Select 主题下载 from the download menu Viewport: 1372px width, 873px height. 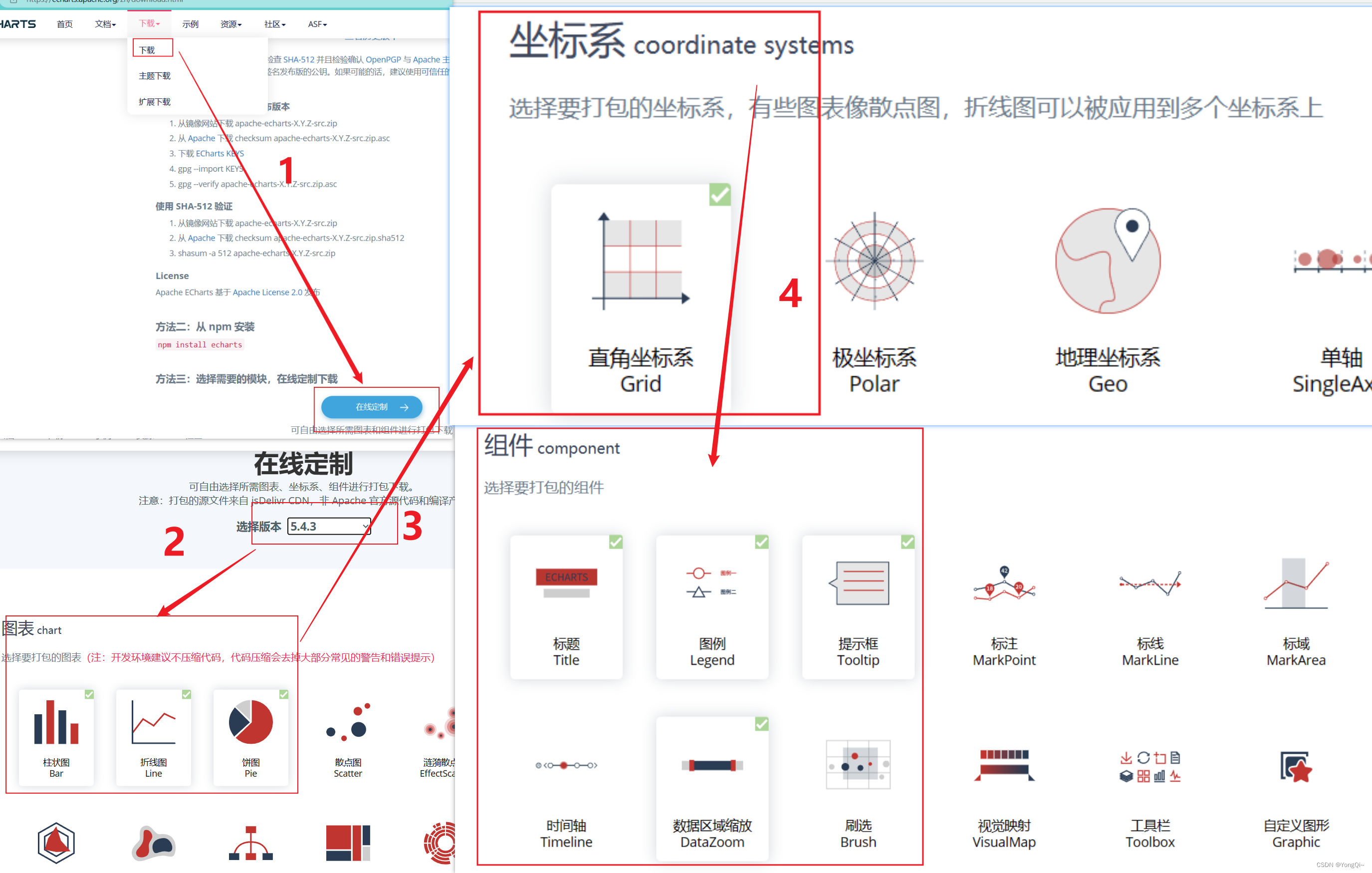(154, 76)
